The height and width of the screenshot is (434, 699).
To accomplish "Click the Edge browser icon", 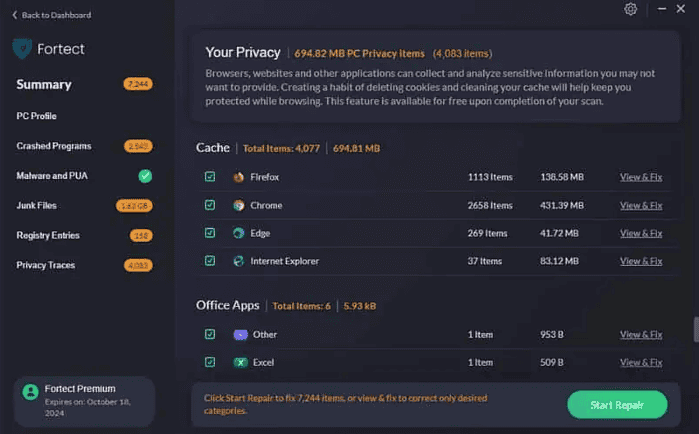I will click(239, 233).
